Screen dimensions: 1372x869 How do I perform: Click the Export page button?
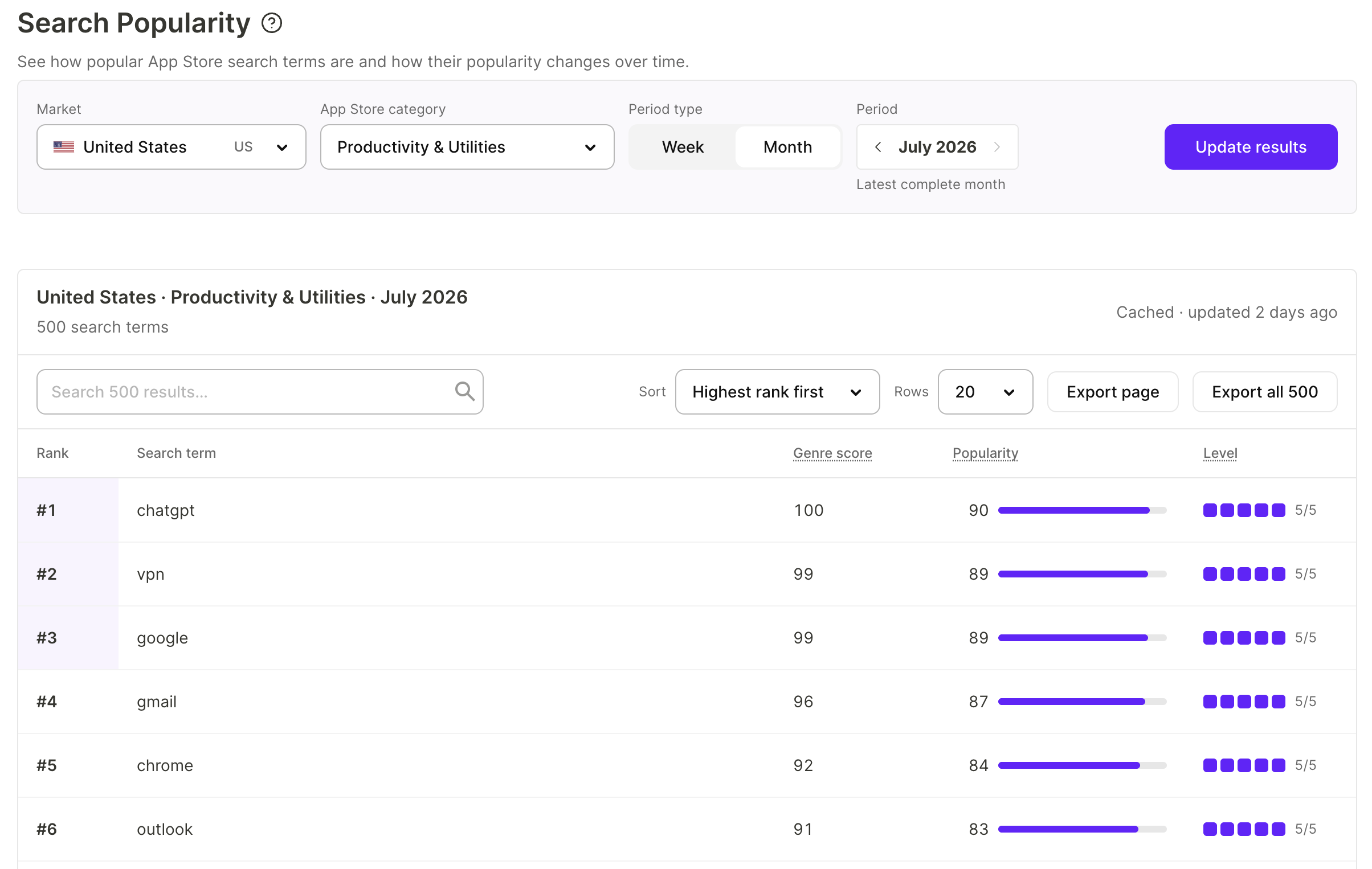[x=1113, y=392]
